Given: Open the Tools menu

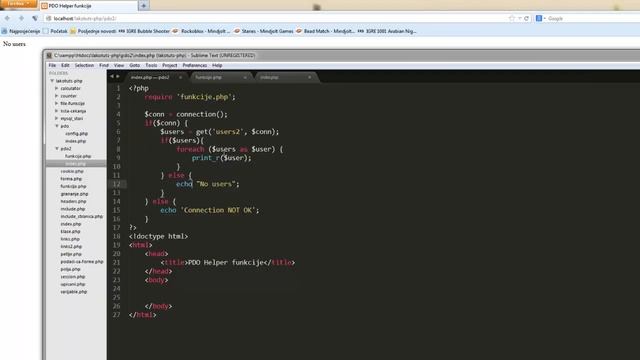Looking at the screenshot, I should coord(151,65).
